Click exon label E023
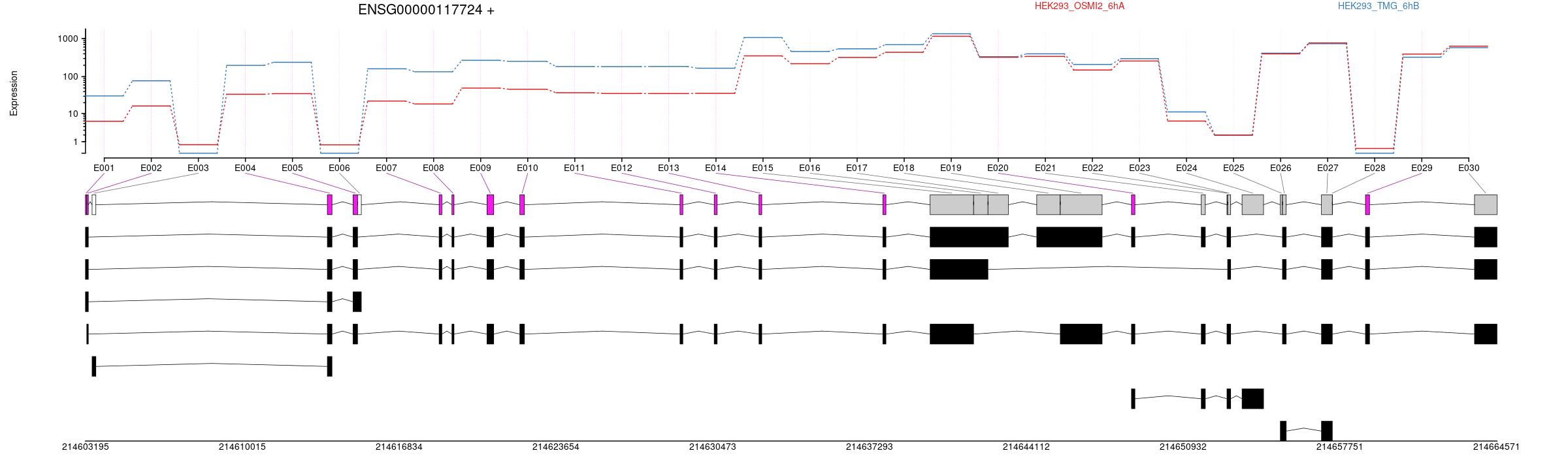The image size is (1568, 457). click(x=1139, y=168)
